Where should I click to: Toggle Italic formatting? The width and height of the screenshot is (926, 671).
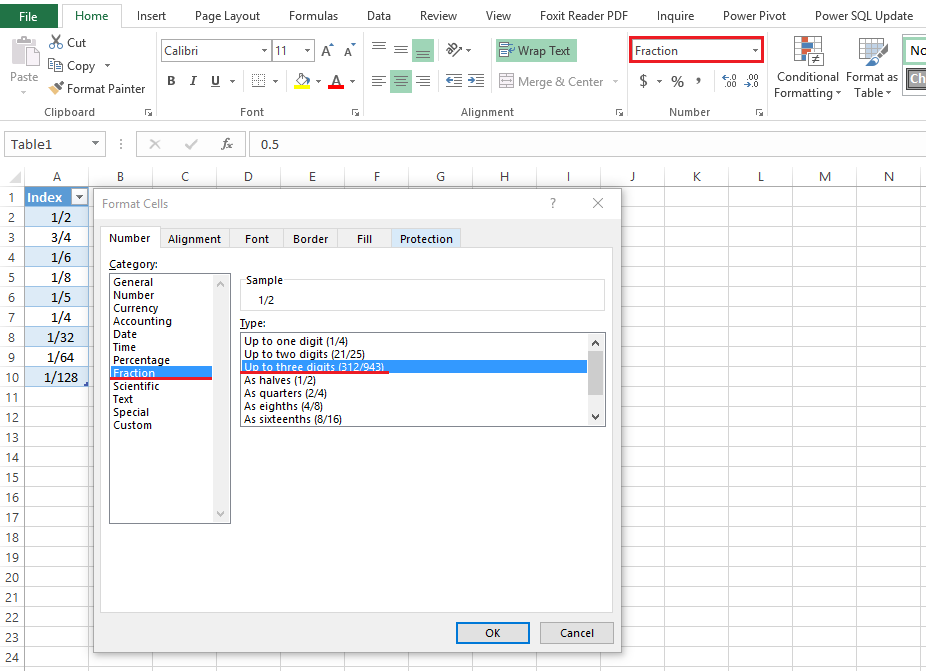click(193, 81)
